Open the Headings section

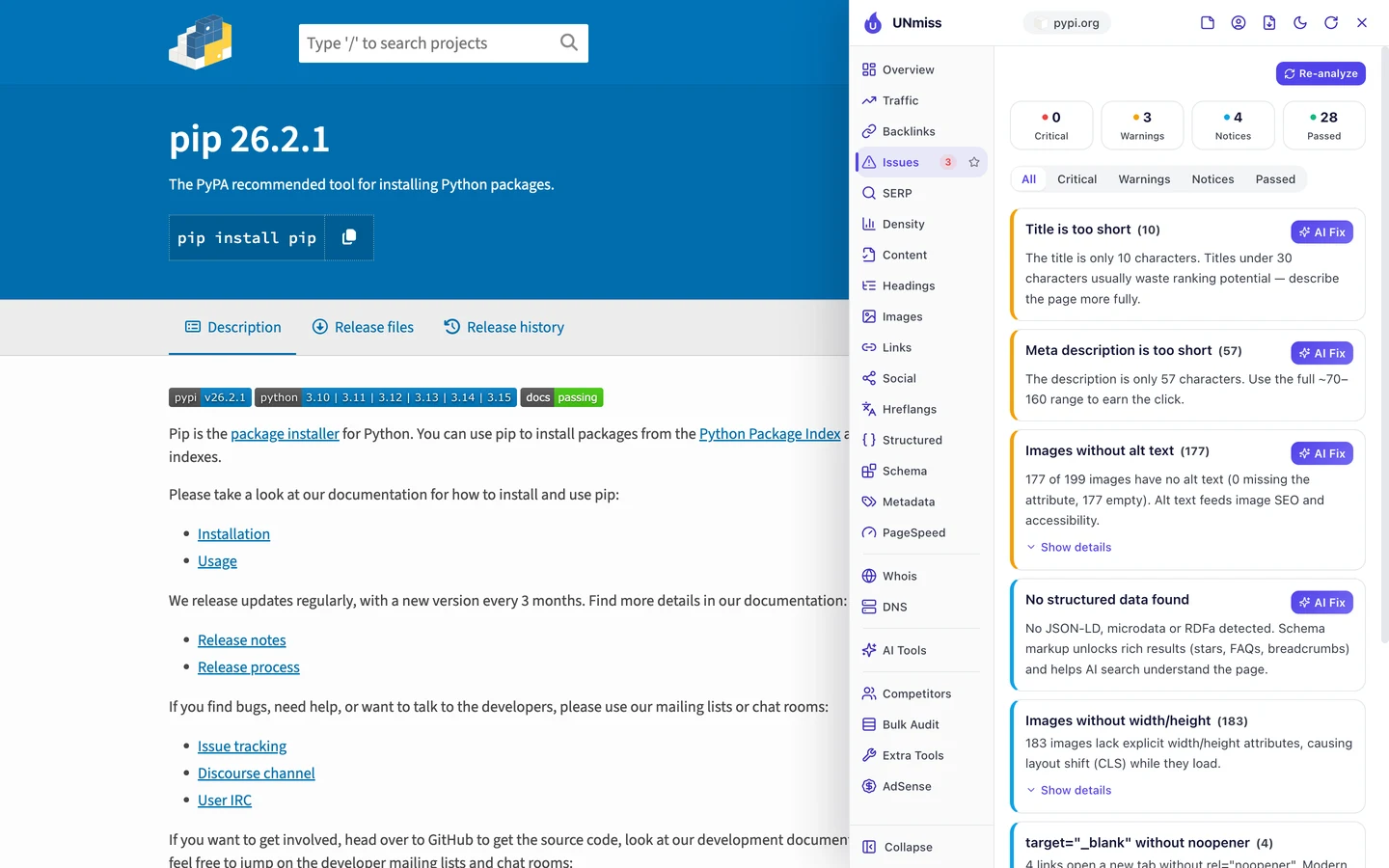click(921, 285)
